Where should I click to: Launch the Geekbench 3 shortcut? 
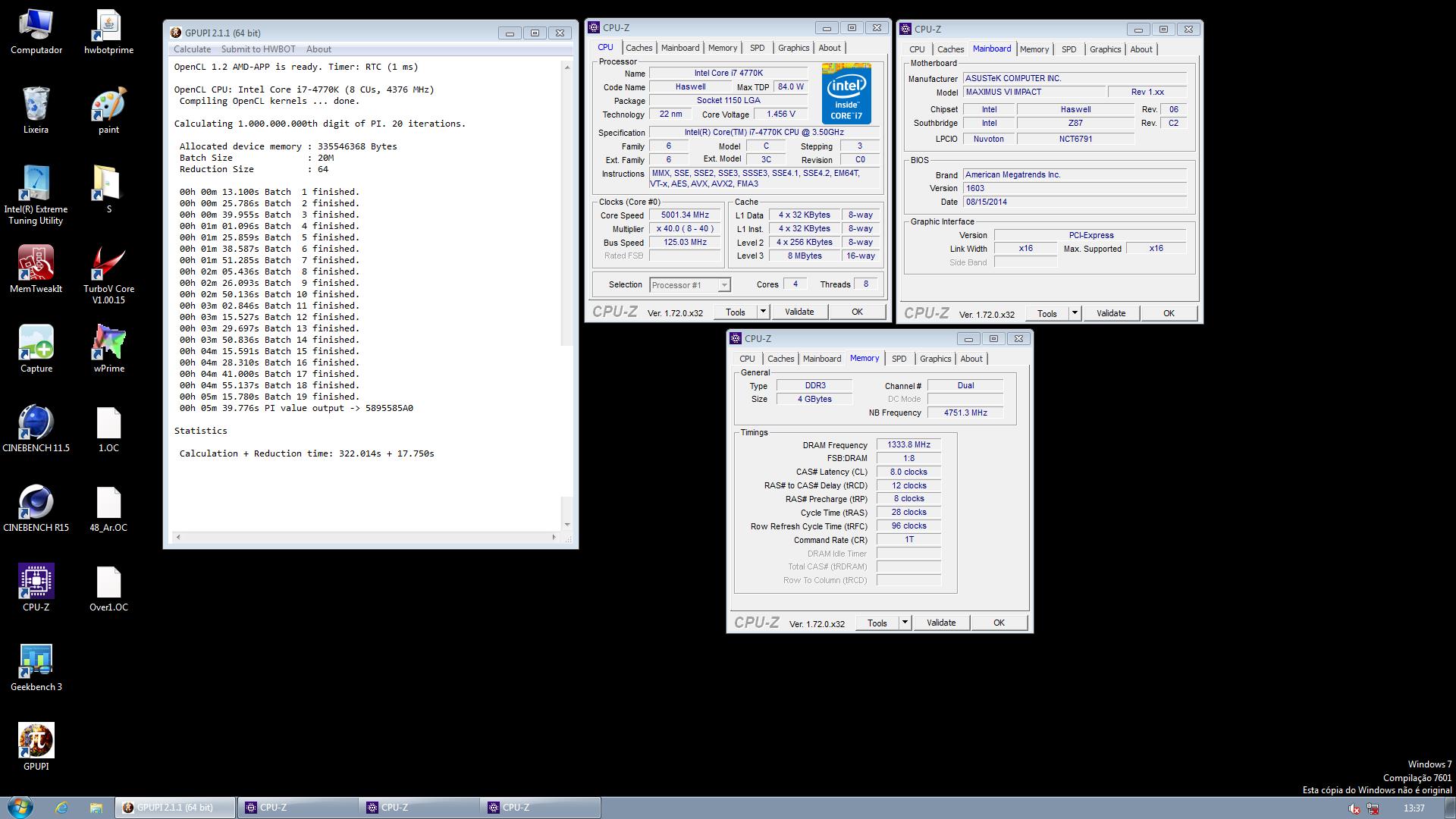click(36, 668)
